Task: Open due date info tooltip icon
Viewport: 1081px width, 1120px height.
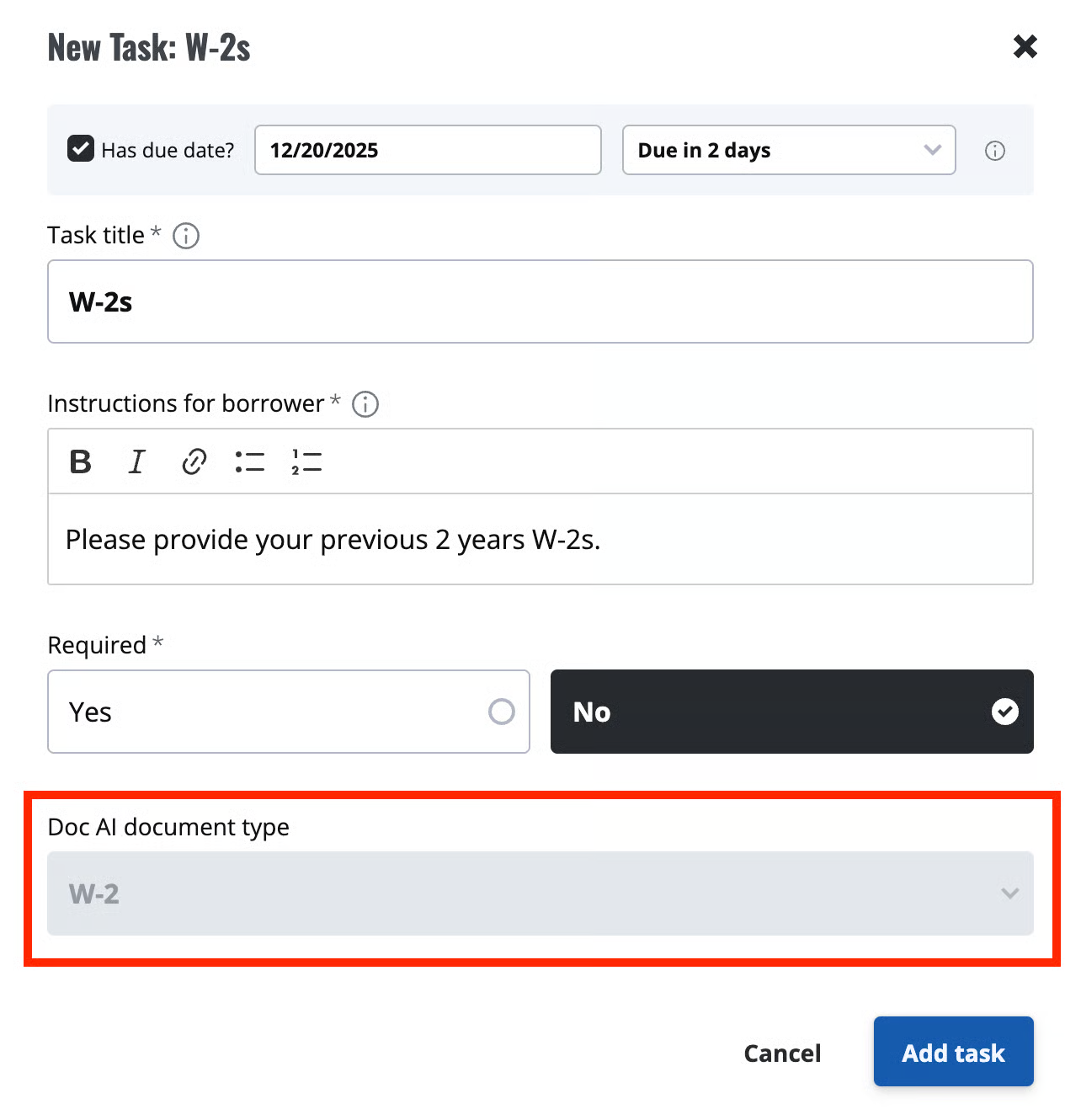Action: (x=995, y=151)
